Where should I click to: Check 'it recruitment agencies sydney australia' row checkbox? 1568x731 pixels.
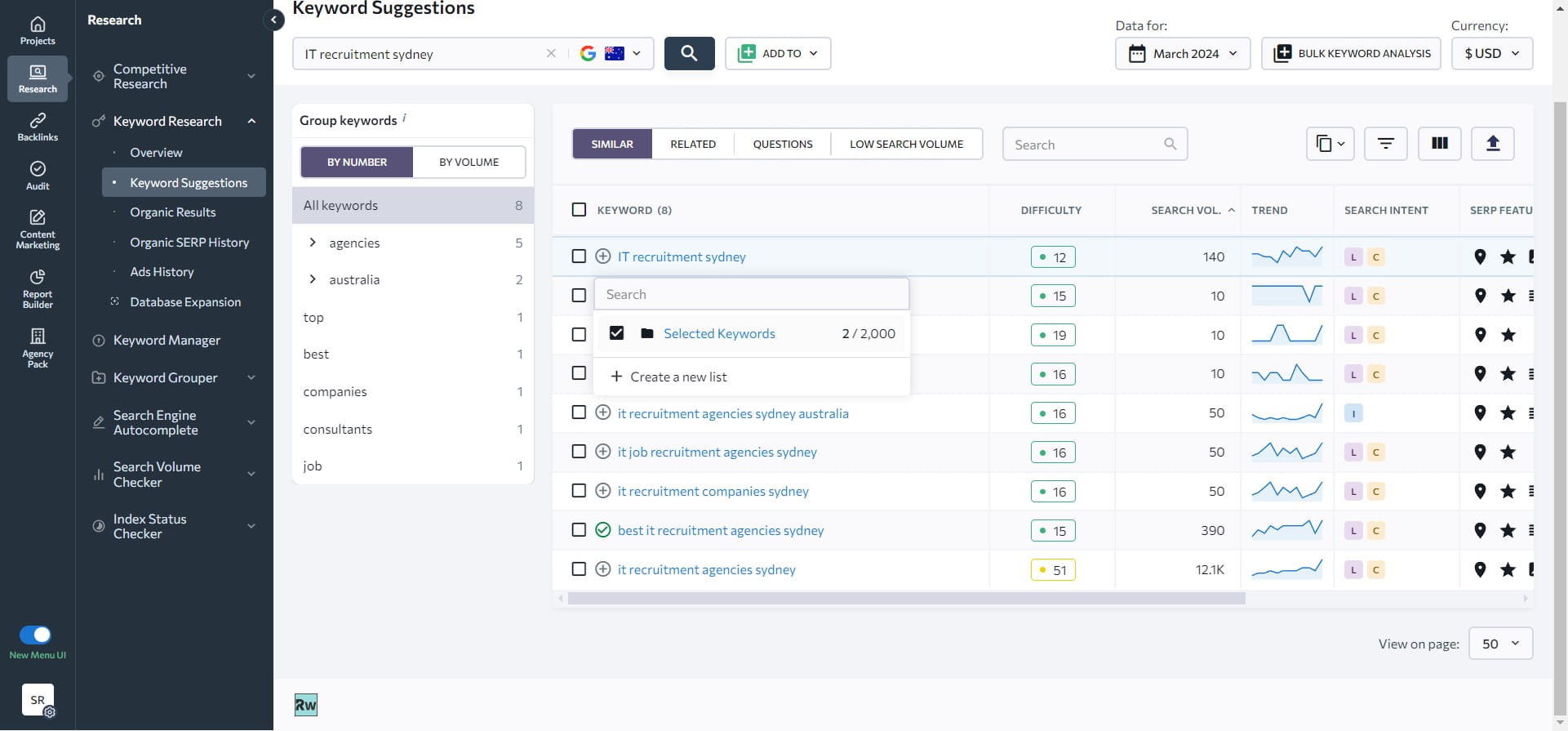579,412
